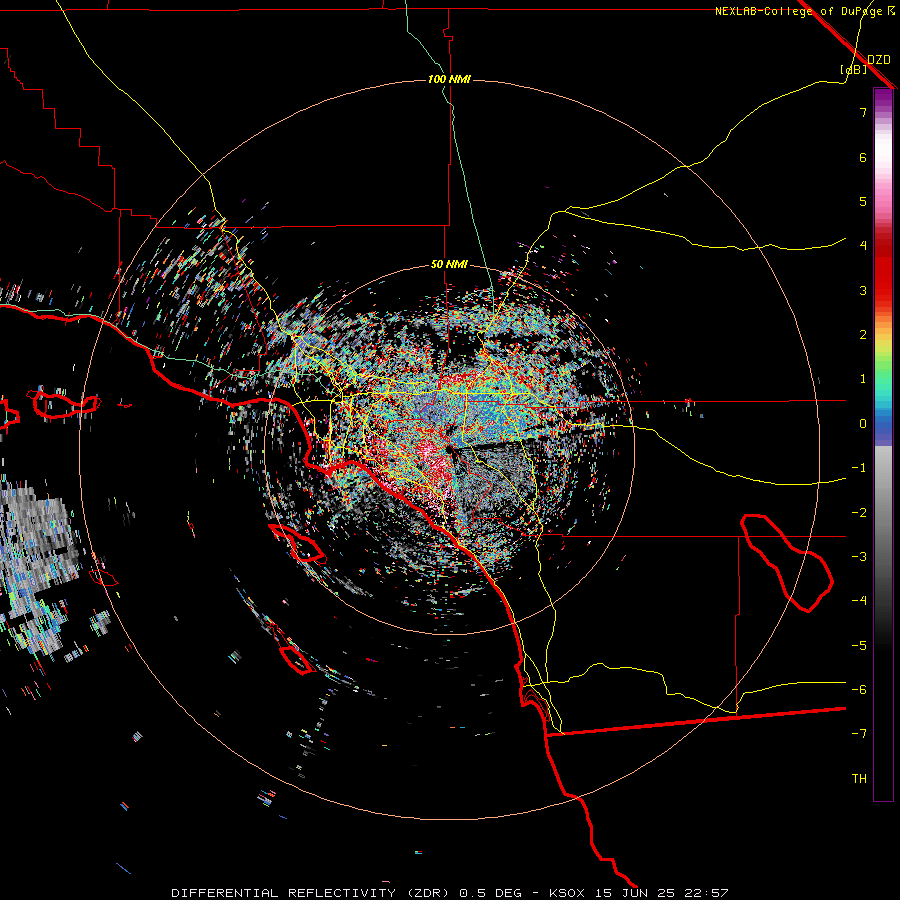Click the KSOX radar site identifier
900x900 pixels.
coord(568,893)
